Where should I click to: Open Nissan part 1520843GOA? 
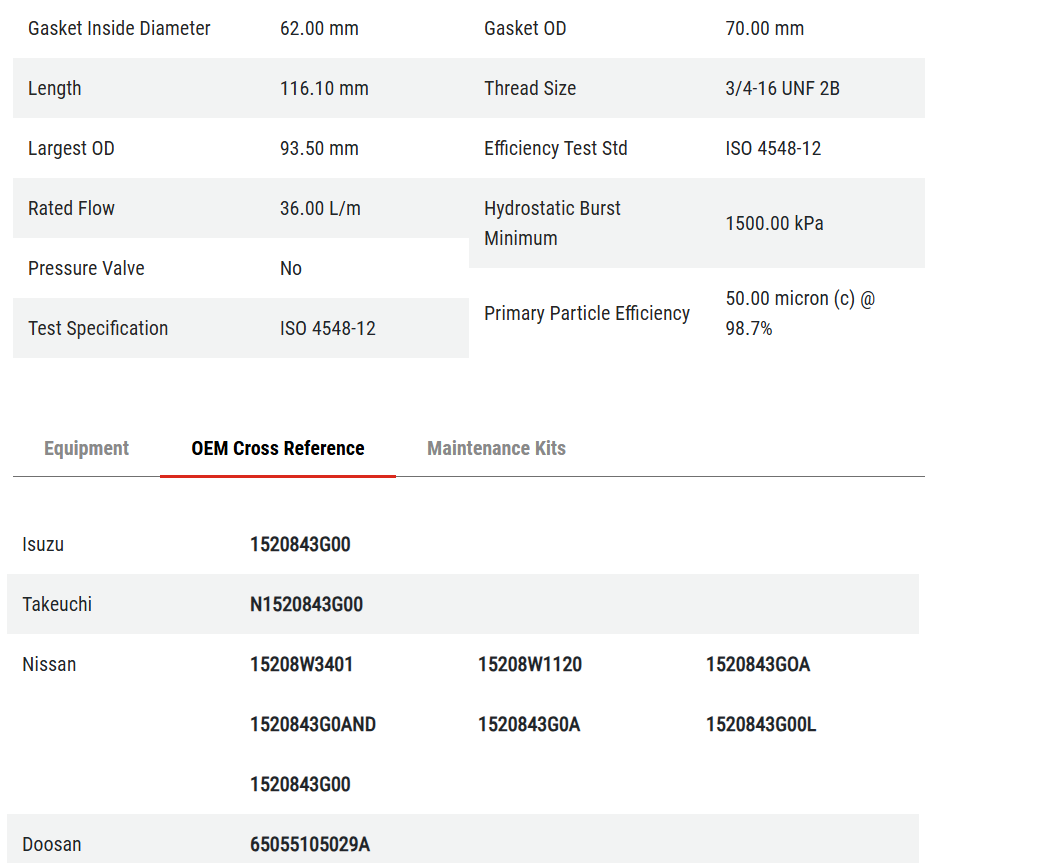758,664
